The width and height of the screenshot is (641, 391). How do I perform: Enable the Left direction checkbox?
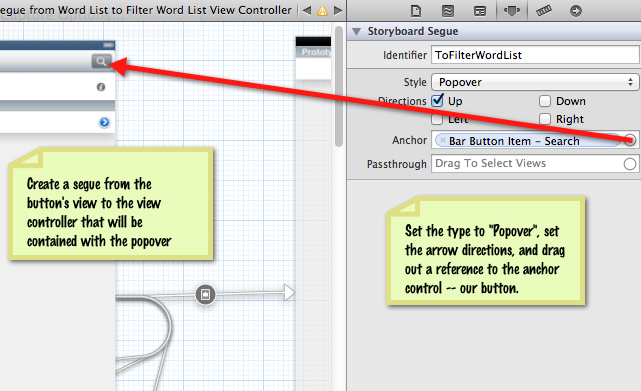pyautogui.click(x=437, y=119)
